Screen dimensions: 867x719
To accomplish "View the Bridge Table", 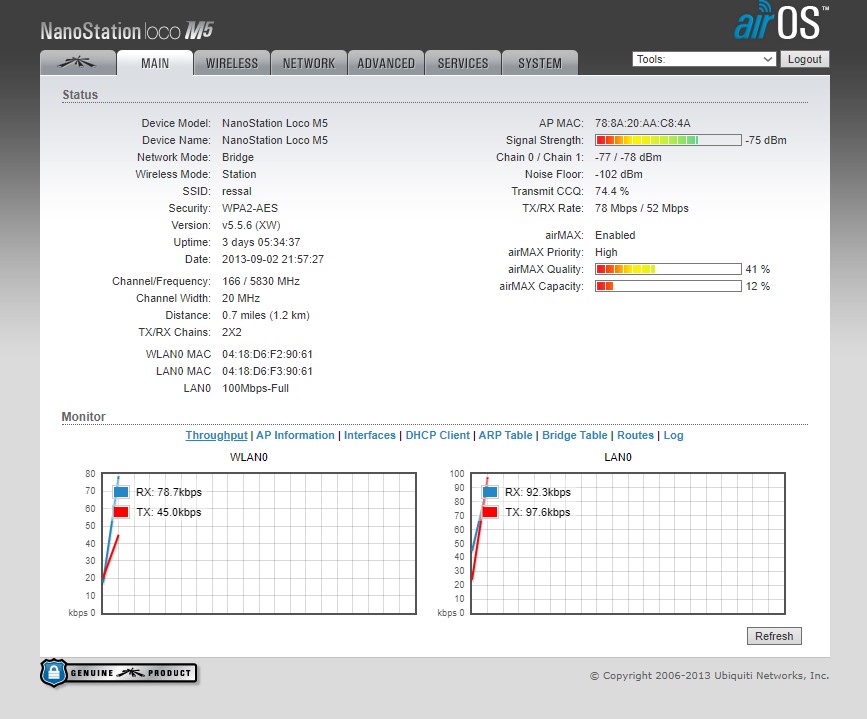I will tap(574, 435).
